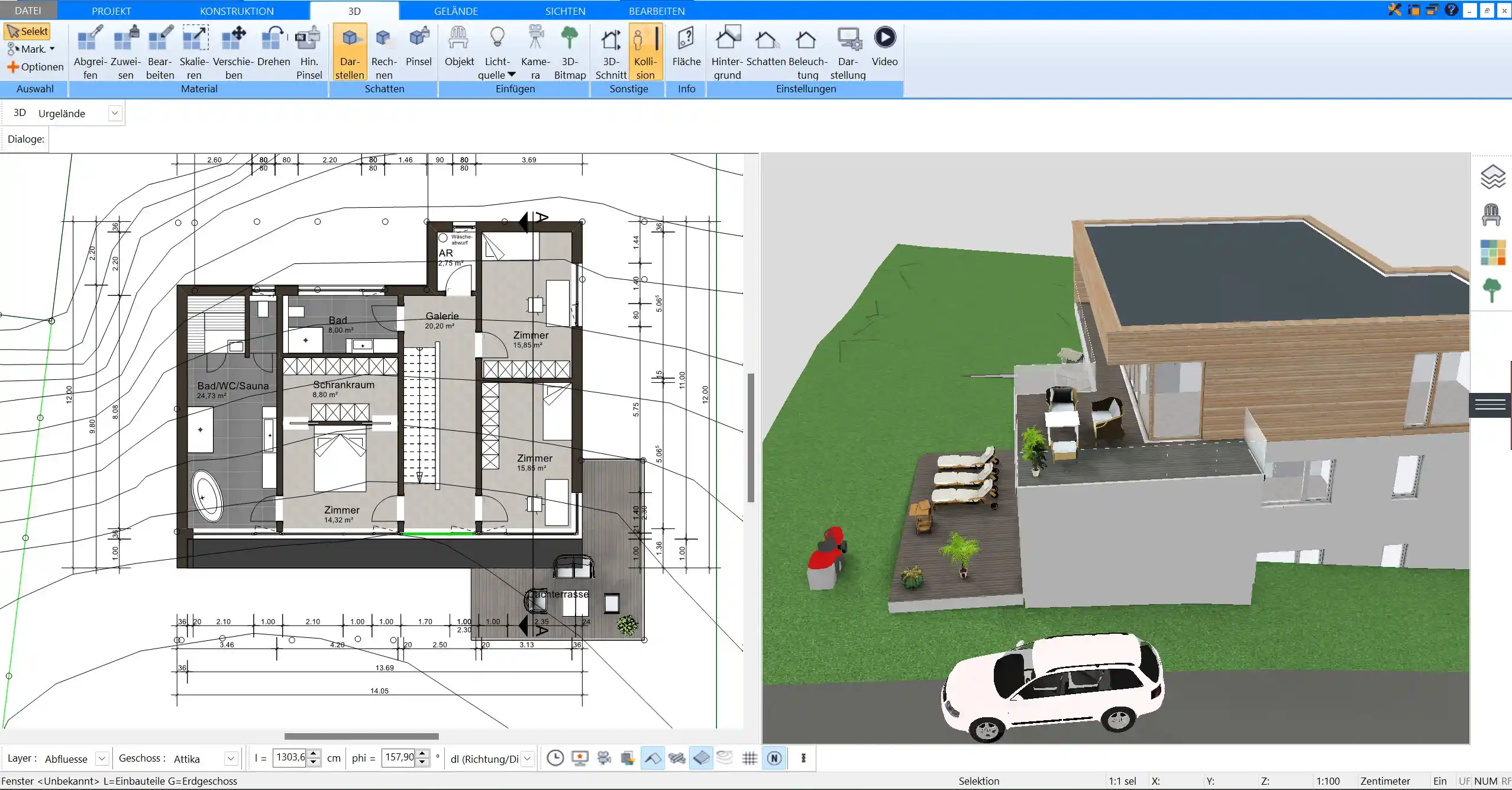Click the phi angle input field
Image resolution: width=1512 pixels, height=790 pixels.
(x=399, y=758)
